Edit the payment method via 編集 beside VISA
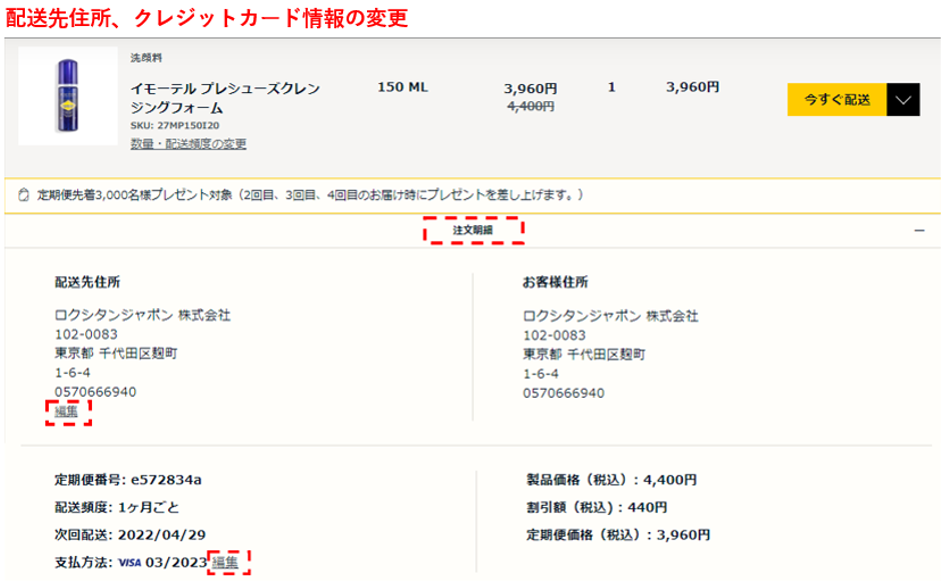The image size is (941, 581). [x=225, y=562]
